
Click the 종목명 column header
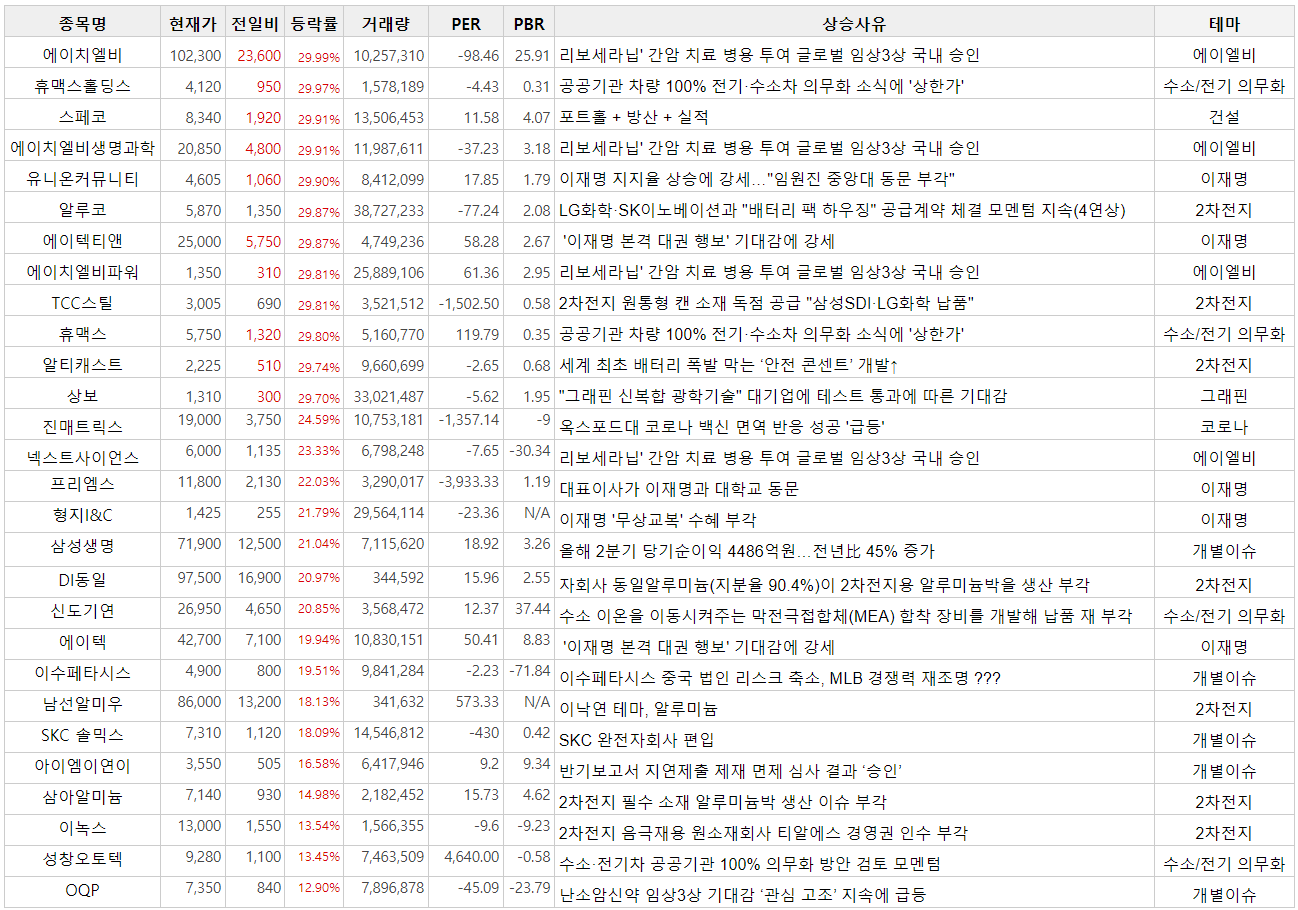(x=82, y=24)
